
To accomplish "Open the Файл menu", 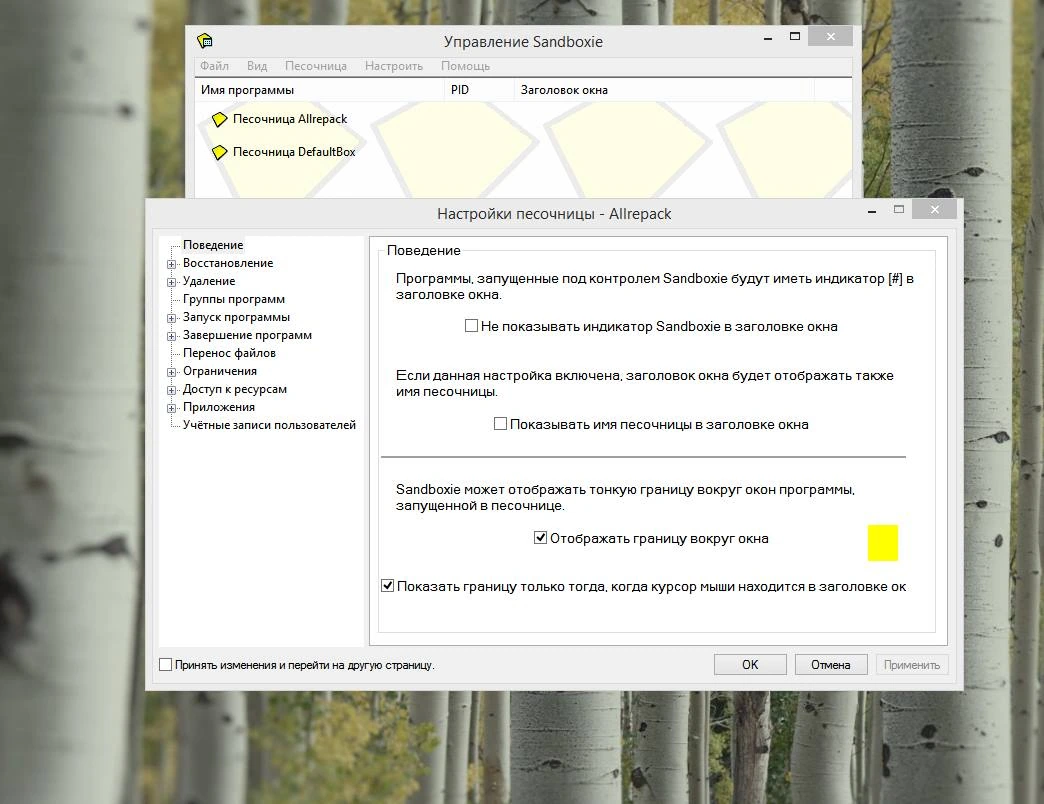I will point(214,66).
